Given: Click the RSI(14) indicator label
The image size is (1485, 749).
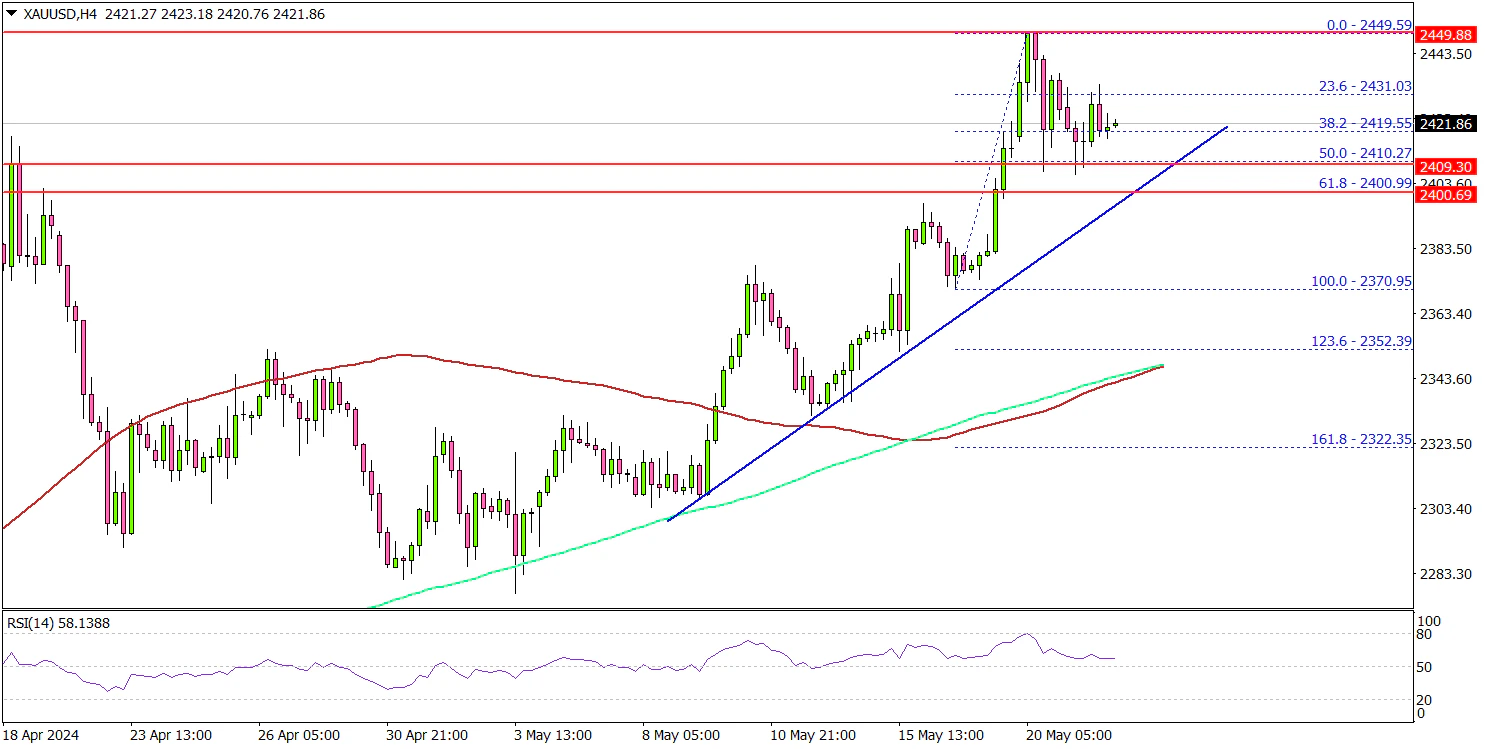Looking at the screenshot, I should (58, 623).
